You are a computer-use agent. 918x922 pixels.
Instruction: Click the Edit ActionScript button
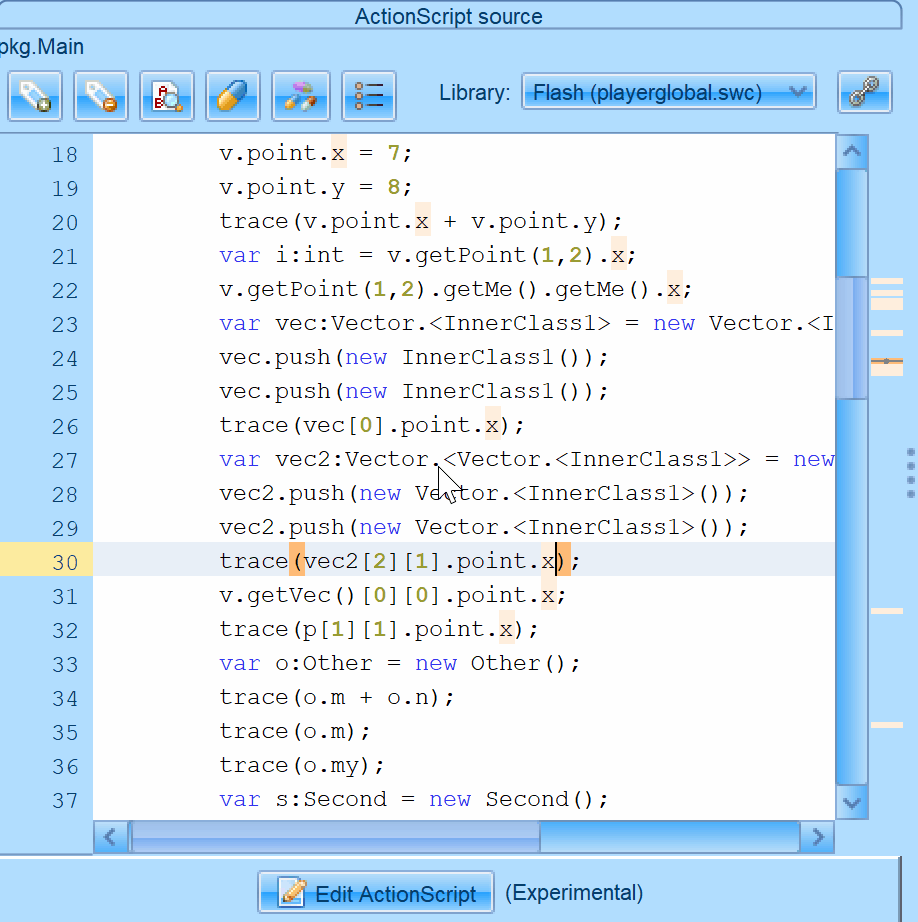click(x=376, y=893)
